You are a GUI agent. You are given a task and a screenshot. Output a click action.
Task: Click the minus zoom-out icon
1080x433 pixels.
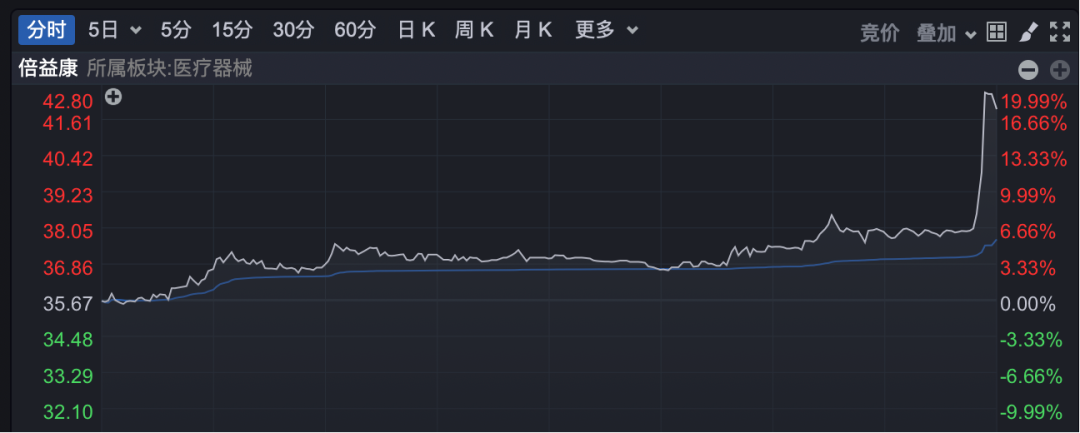point(1028,69)
